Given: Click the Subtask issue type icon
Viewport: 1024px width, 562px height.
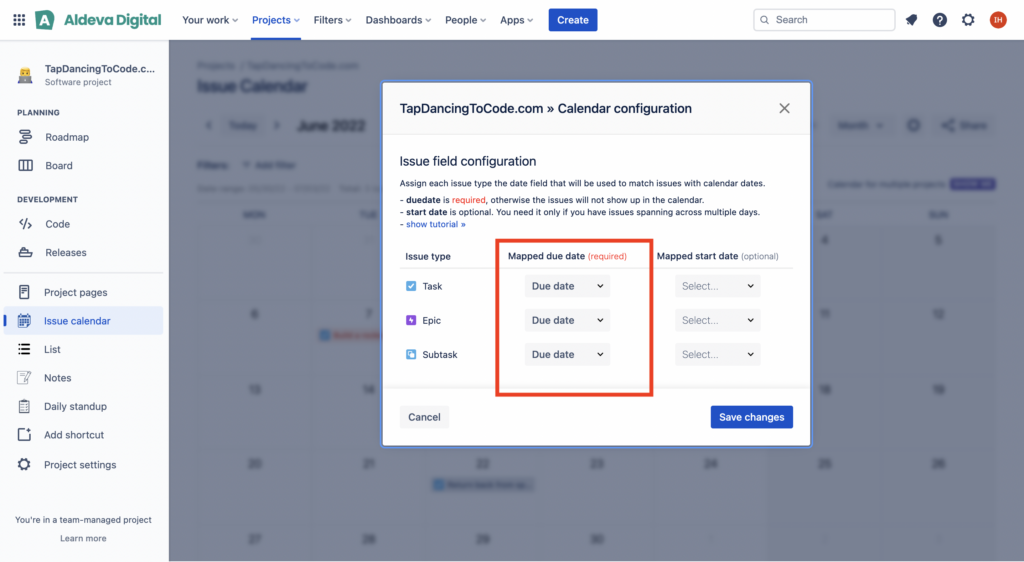Looking at the screenshot, I should click(411, 354).
